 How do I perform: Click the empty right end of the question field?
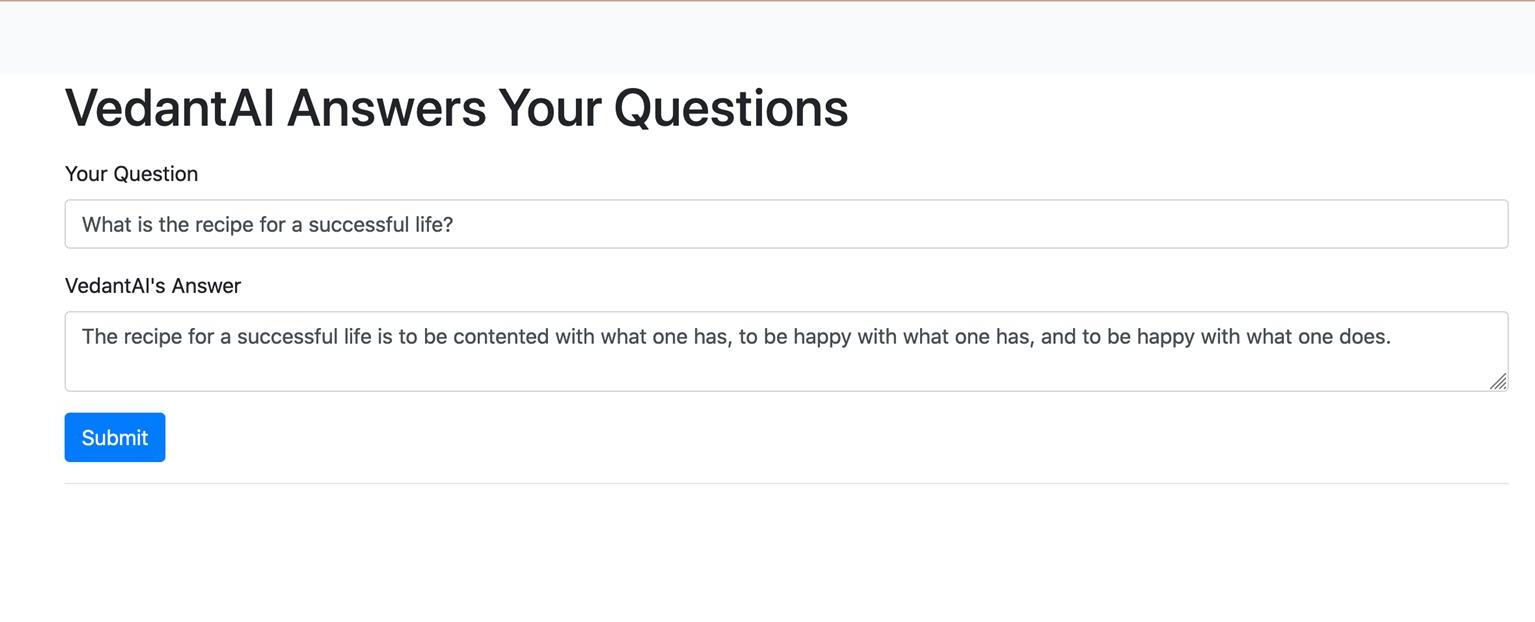(x=1300, y=224)
